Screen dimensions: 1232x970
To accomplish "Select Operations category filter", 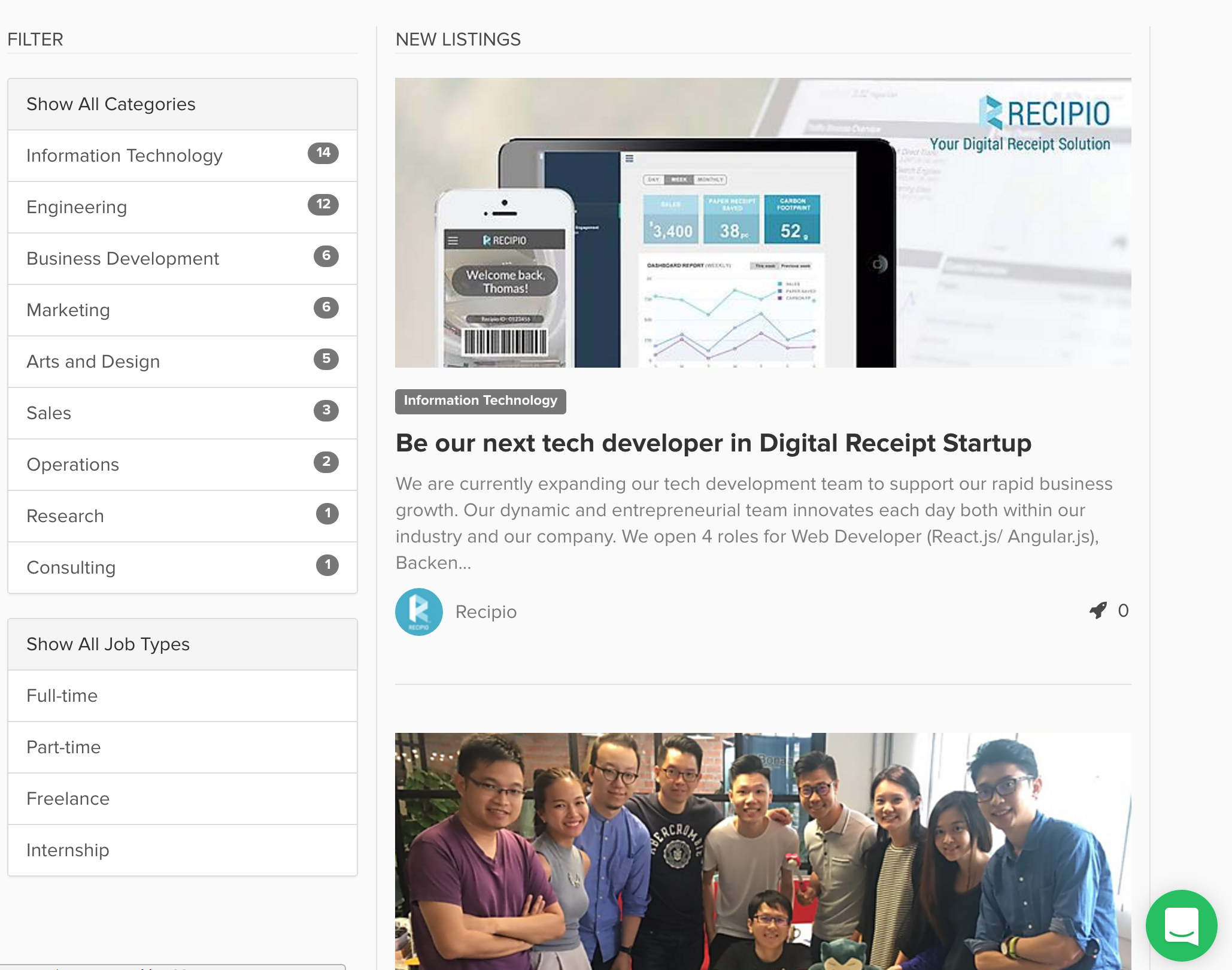I will (x=73, y=465).
